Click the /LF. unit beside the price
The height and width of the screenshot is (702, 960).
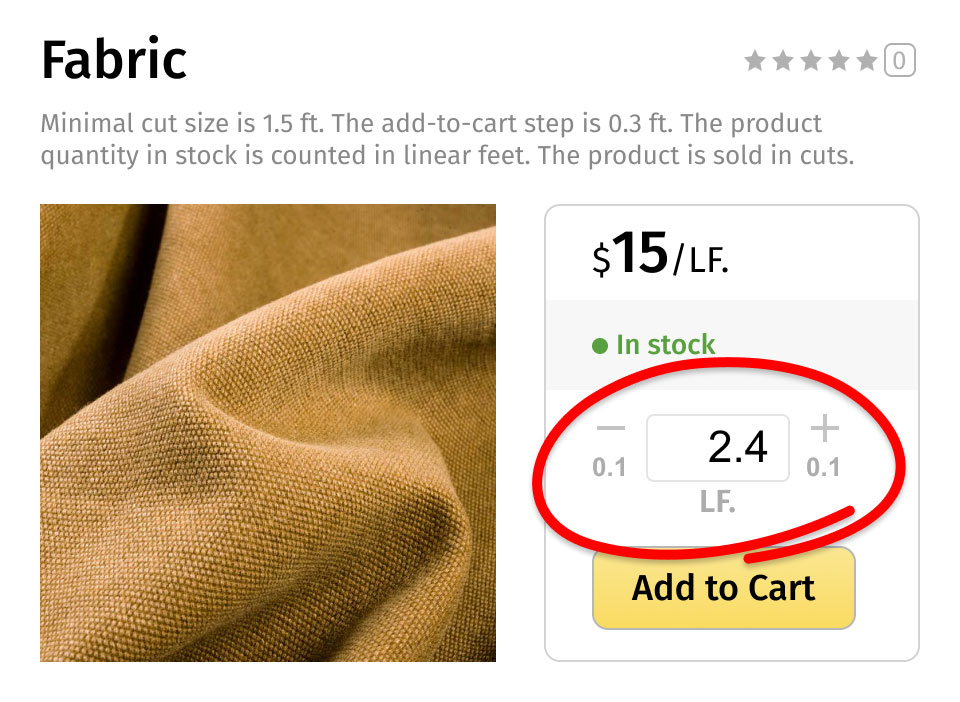(x=700, y=260)
